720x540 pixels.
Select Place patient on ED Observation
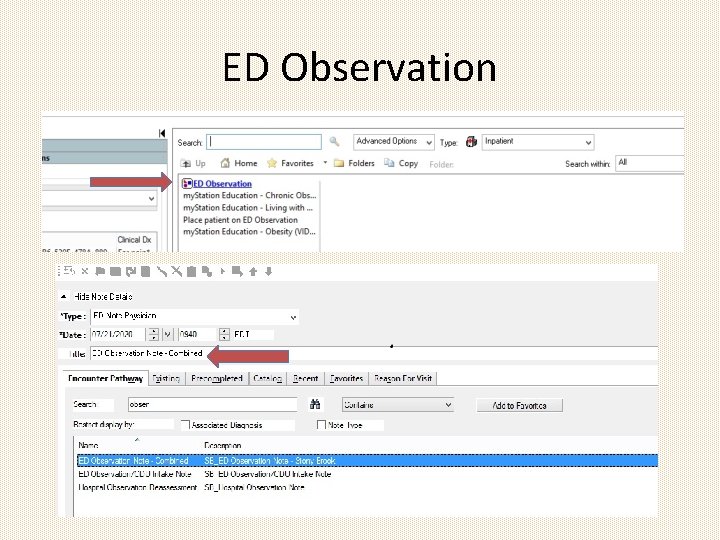240,220
